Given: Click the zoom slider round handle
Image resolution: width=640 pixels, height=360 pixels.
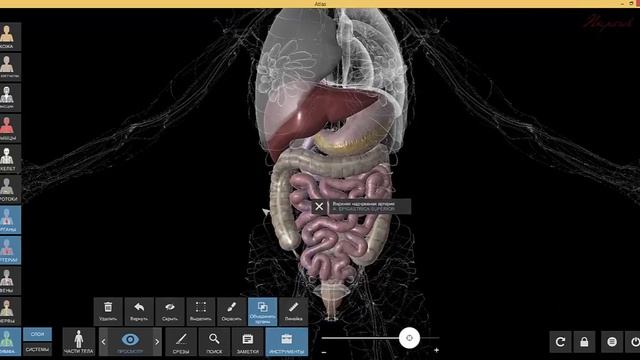Looking at the screenshot, I should click(x=409, y=338).
